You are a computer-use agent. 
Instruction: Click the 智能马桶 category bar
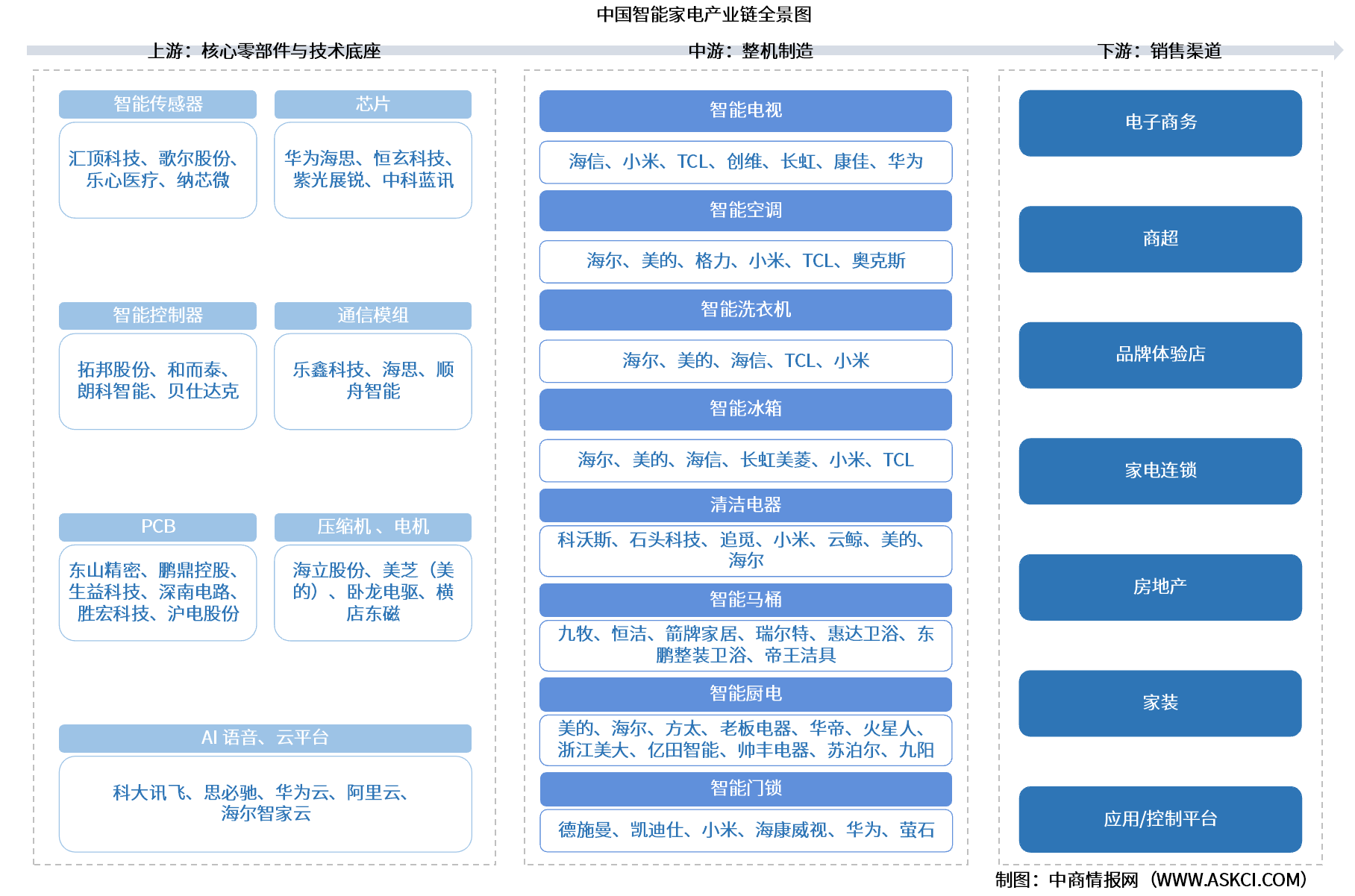745,600
